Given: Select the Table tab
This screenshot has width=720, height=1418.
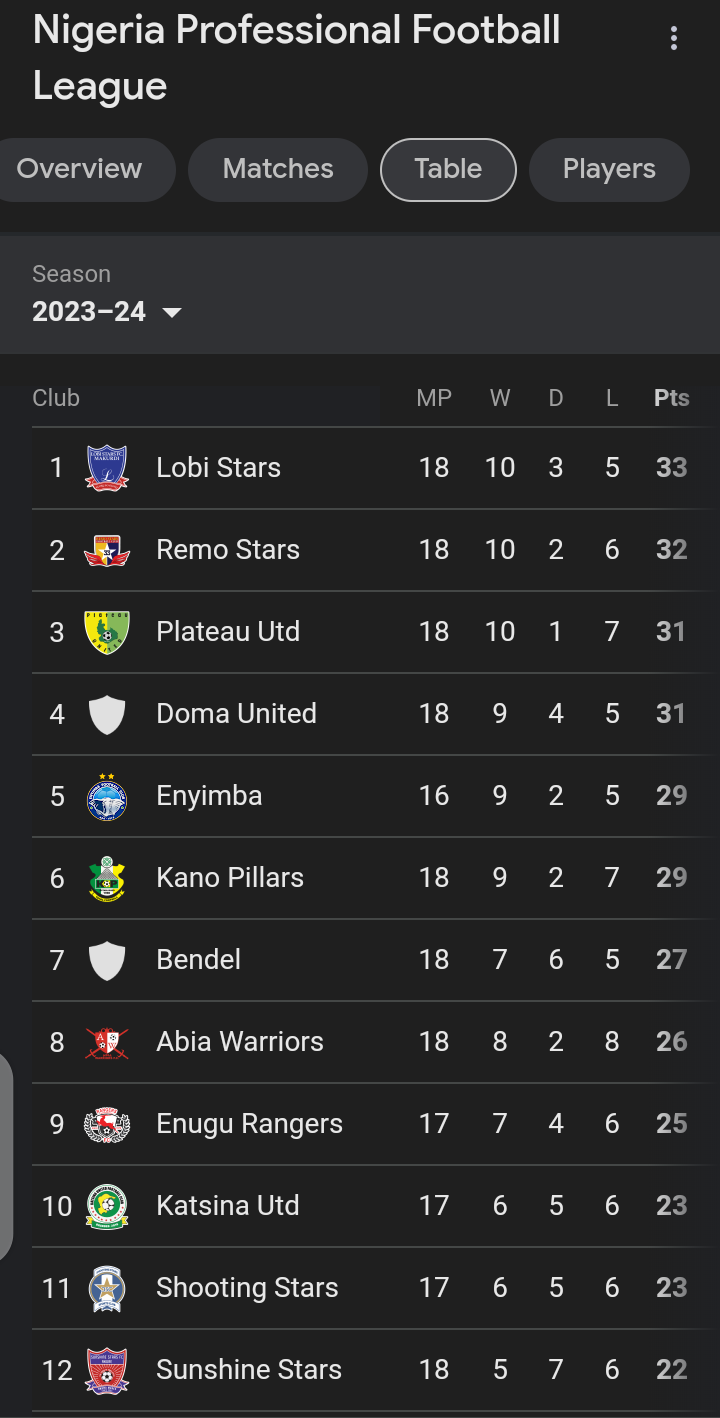Looking at the screenshot, I should 448,169.
